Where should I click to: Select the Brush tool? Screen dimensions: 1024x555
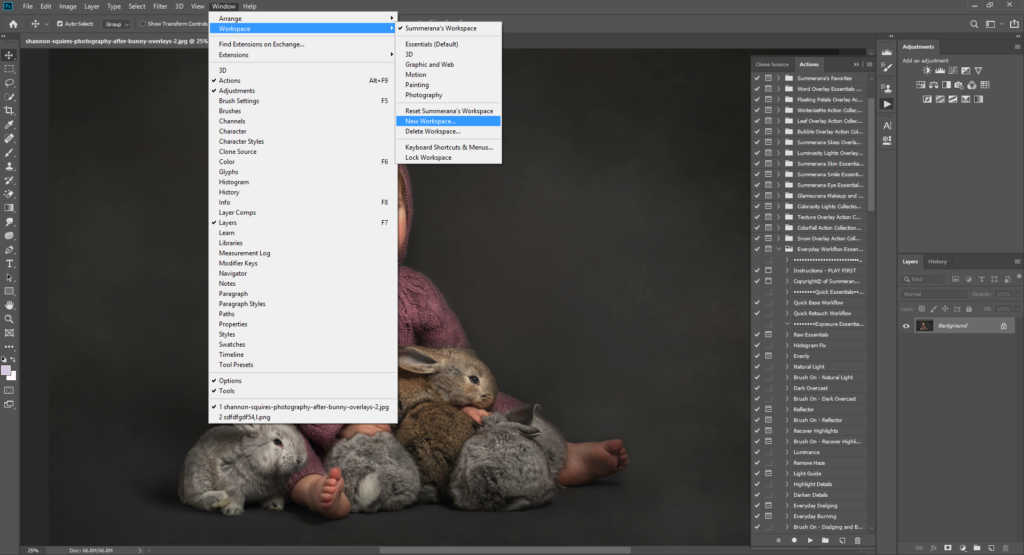click(9, 152)
